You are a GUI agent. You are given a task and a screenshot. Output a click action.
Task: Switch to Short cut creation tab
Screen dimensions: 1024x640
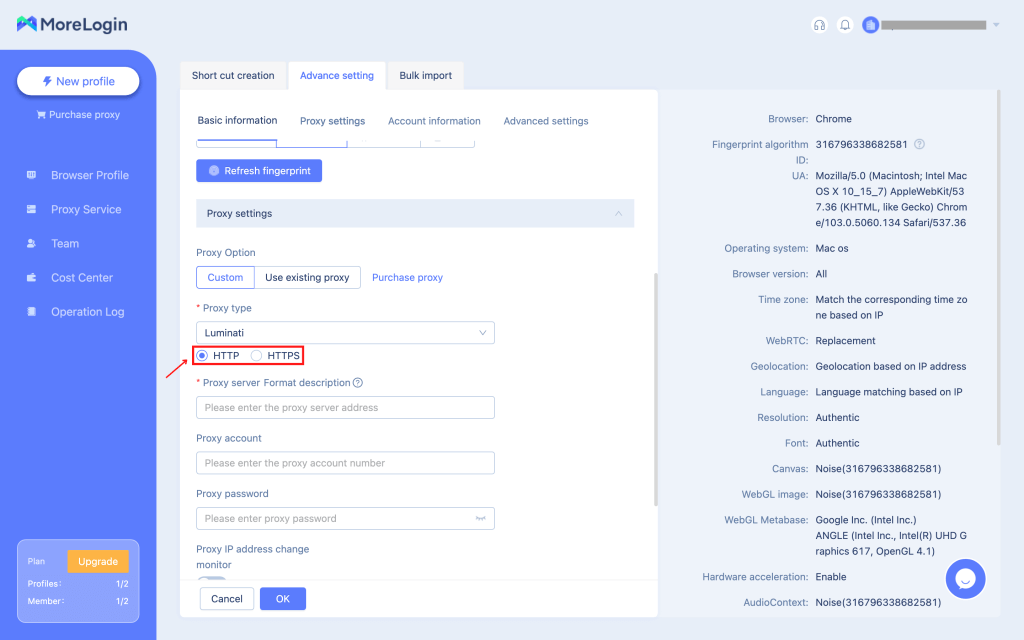click(x=233, y=76)
